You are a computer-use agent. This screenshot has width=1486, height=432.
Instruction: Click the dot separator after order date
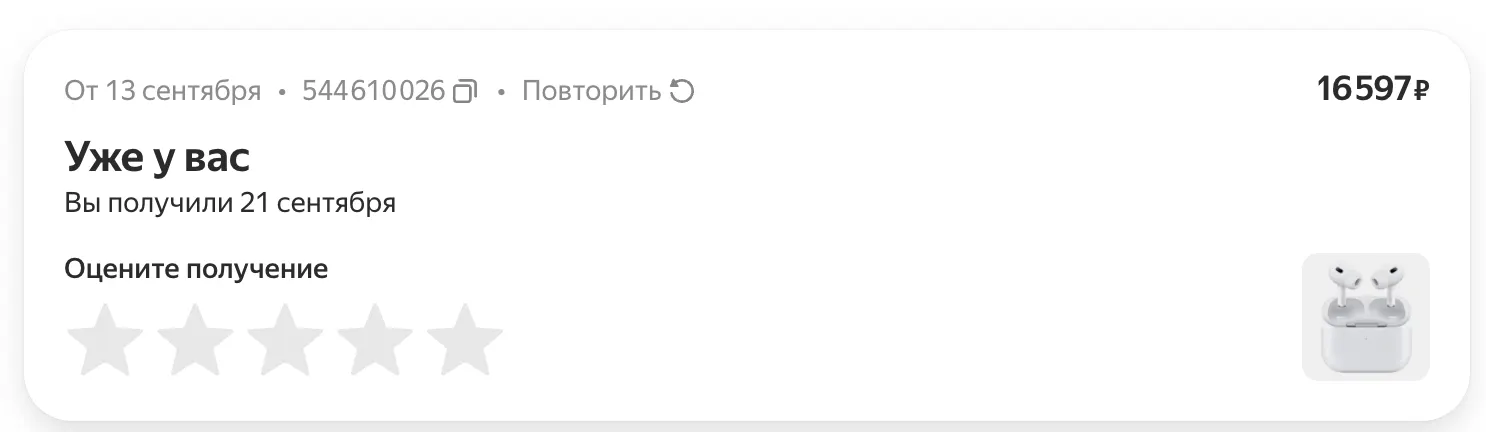[282, 93]
